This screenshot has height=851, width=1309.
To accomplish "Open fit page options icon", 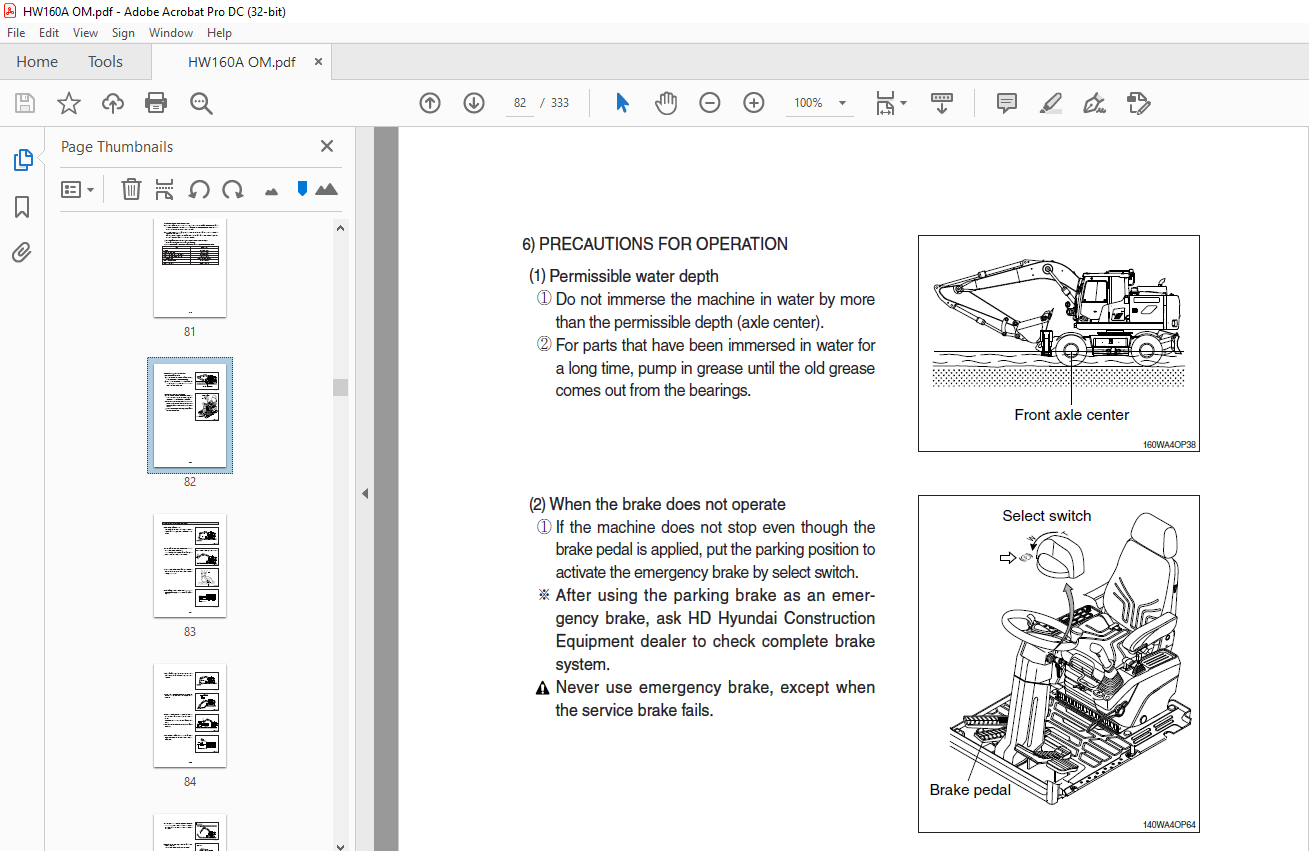I will tap(890, 103).
